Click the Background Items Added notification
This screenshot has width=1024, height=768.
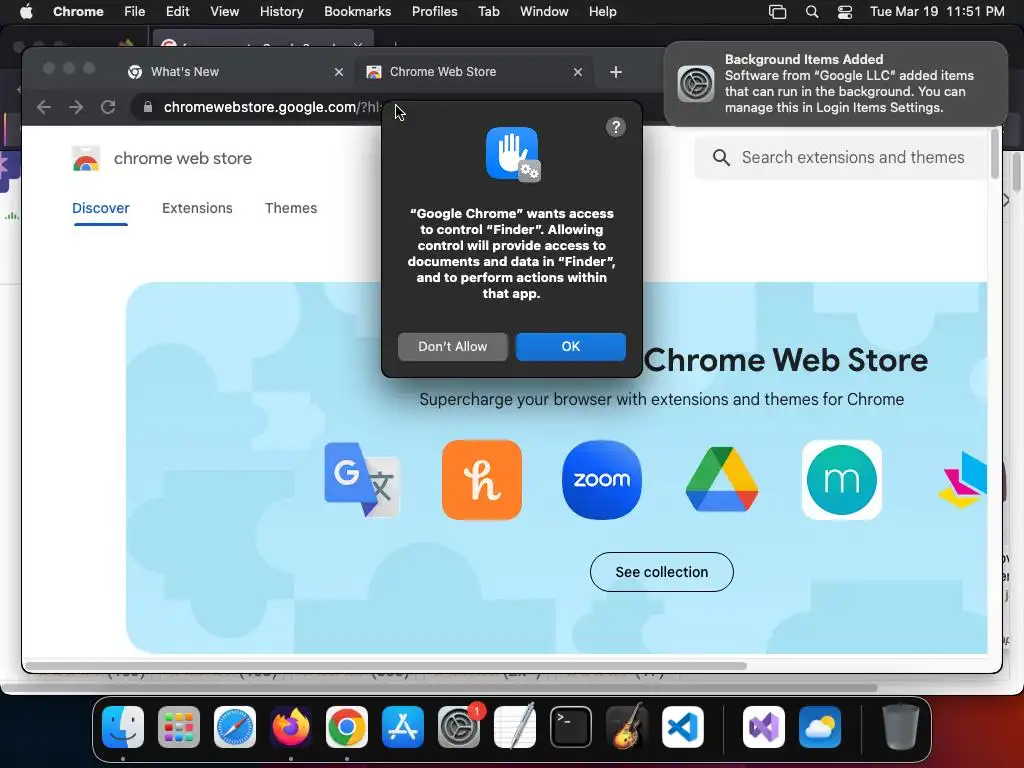pyautogui.click(x=835, y=84)
